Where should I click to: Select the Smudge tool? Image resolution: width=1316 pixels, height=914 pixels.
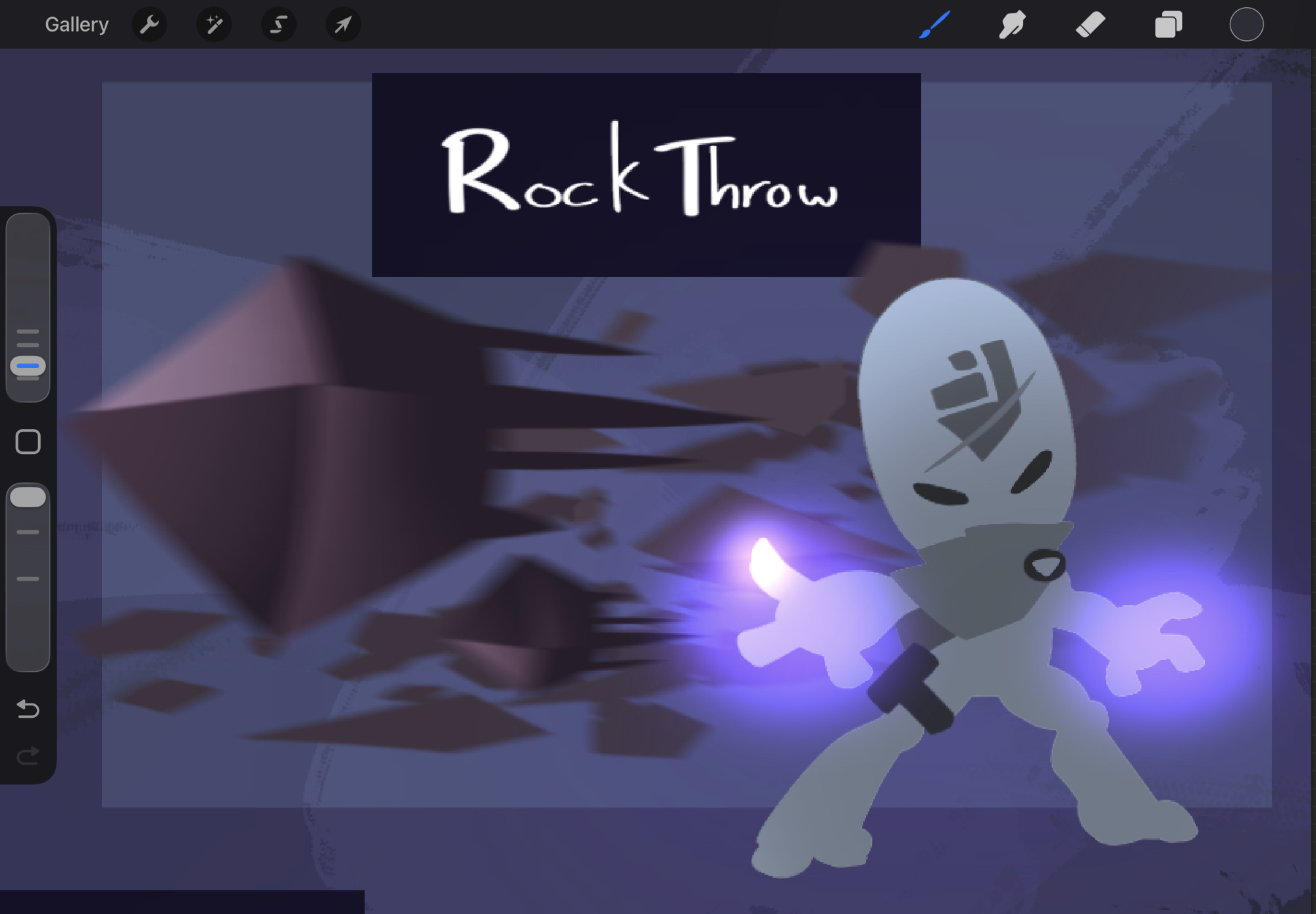coord(1012,25)
